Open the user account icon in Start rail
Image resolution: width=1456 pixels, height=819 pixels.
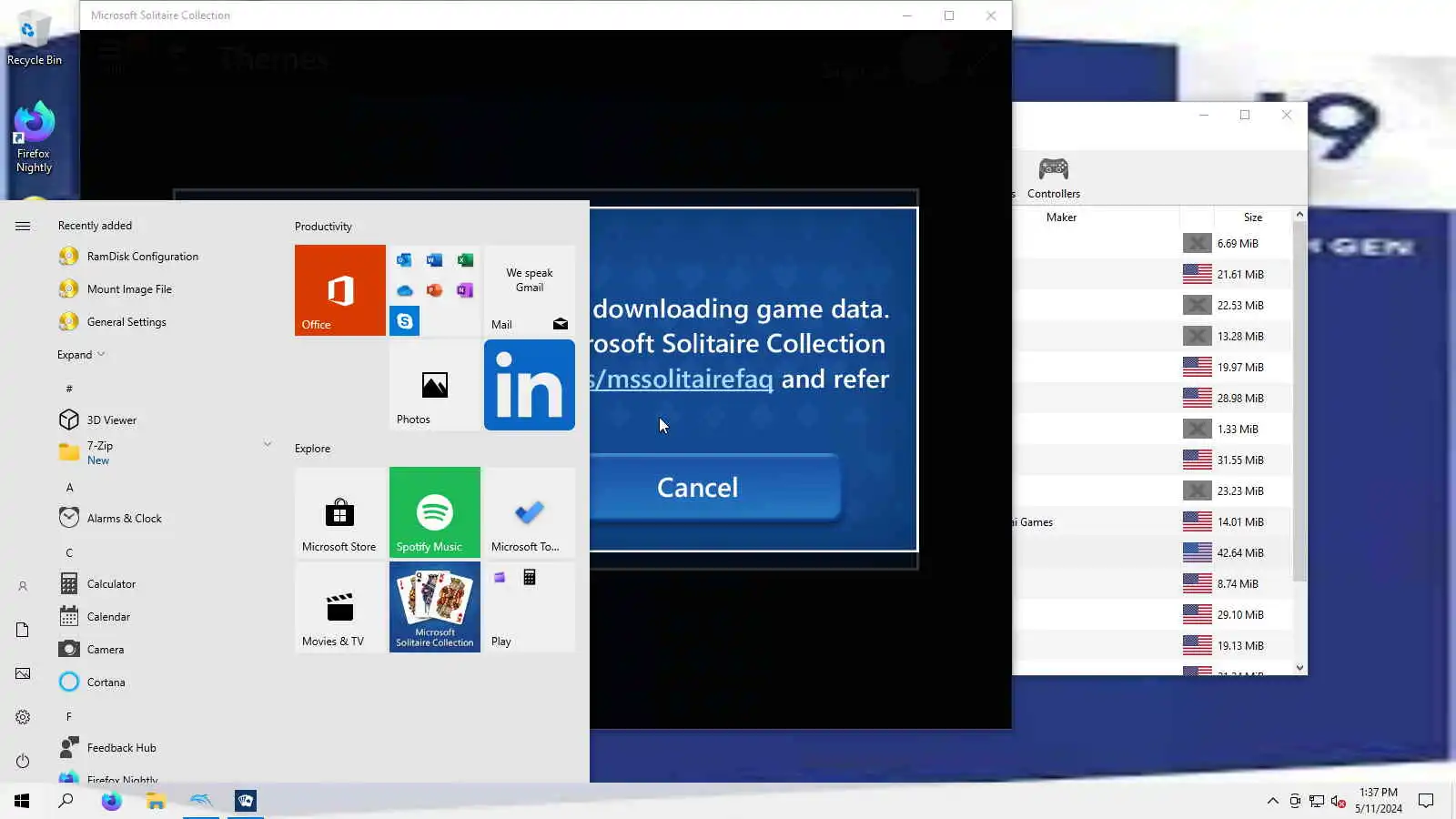pyautogui.click(x=23, y=587)
